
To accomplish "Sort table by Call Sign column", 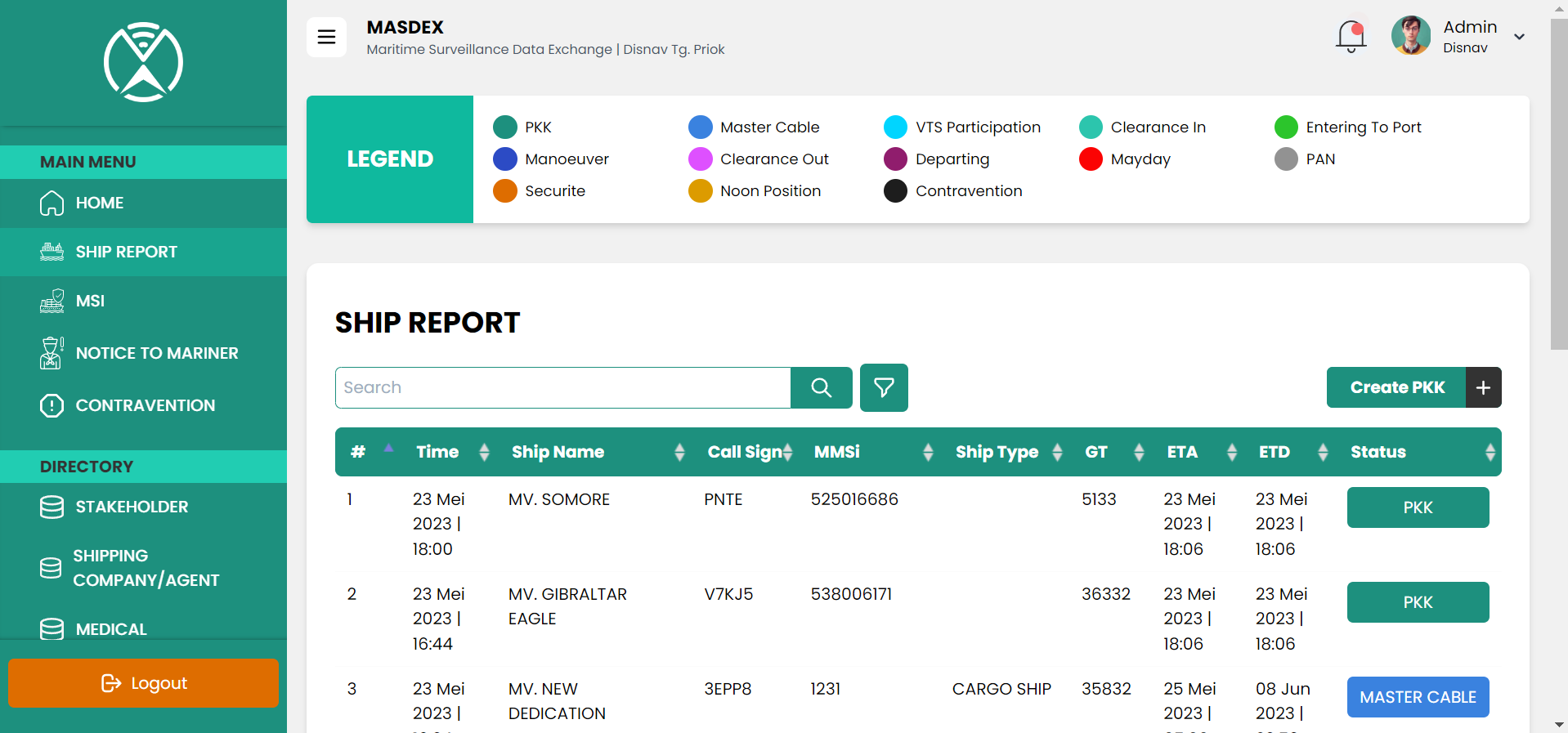I will click(x=747, y=452).
